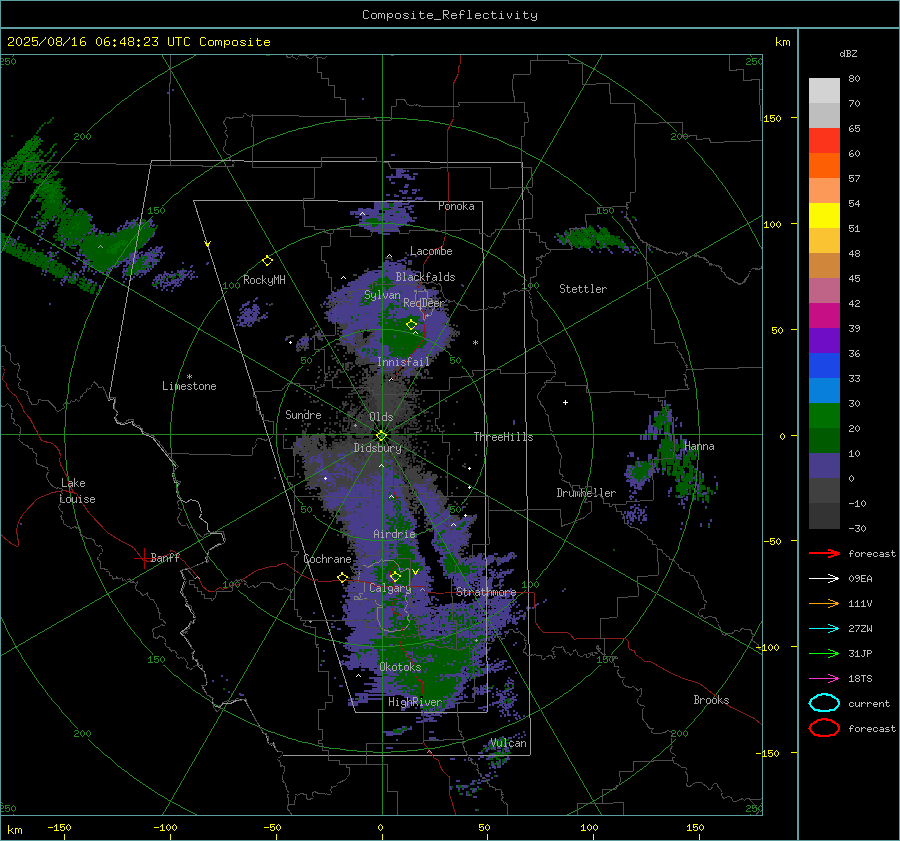Click the yellow diamond marker near Cochrane
This screenshot has width=900, height=841.
pyautogui.click(x=343, y=577)
